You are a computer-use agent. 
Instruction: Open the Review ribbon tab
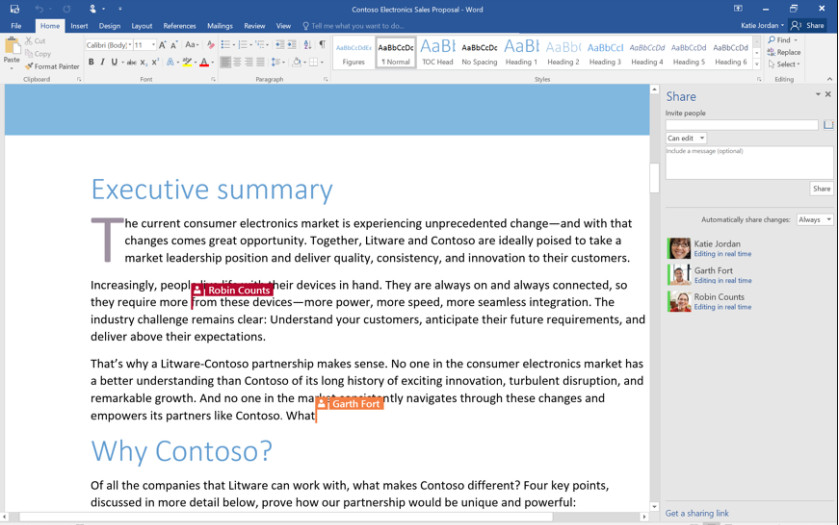pos(254,26)
